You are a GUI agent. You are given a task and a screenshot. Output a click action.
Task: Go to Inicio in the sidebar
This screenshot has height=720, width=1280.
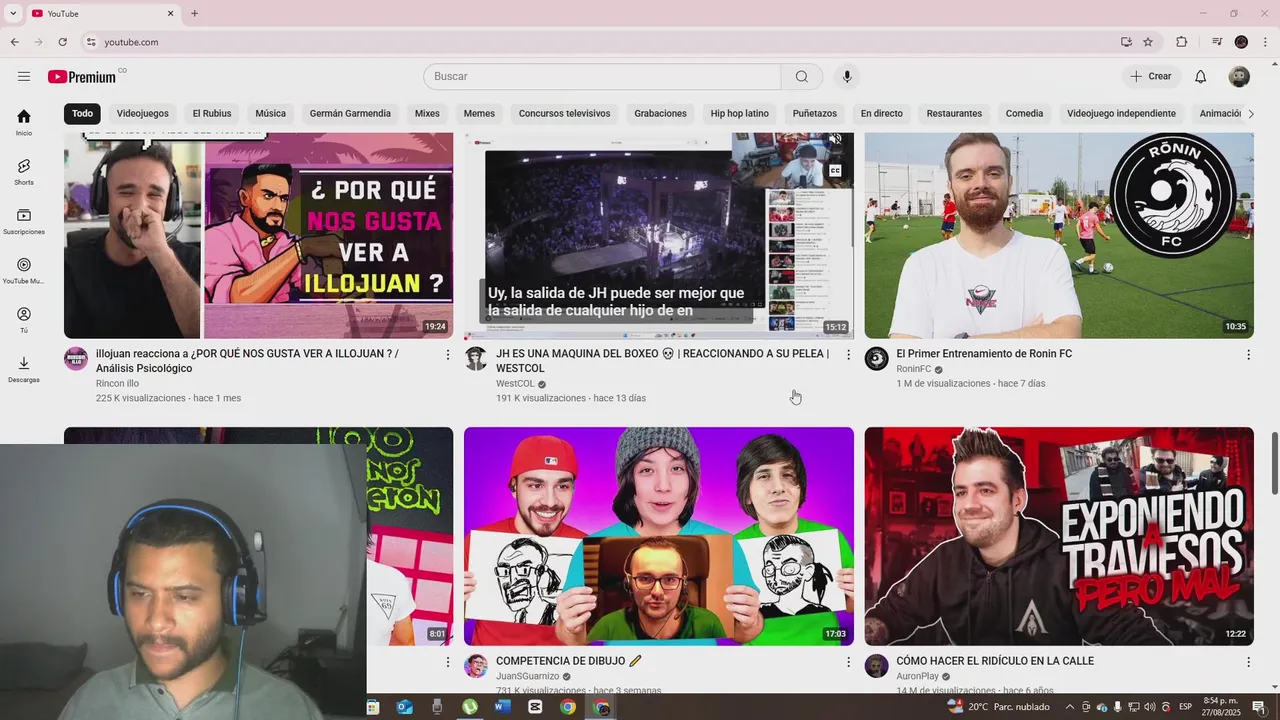pos(24,122)
